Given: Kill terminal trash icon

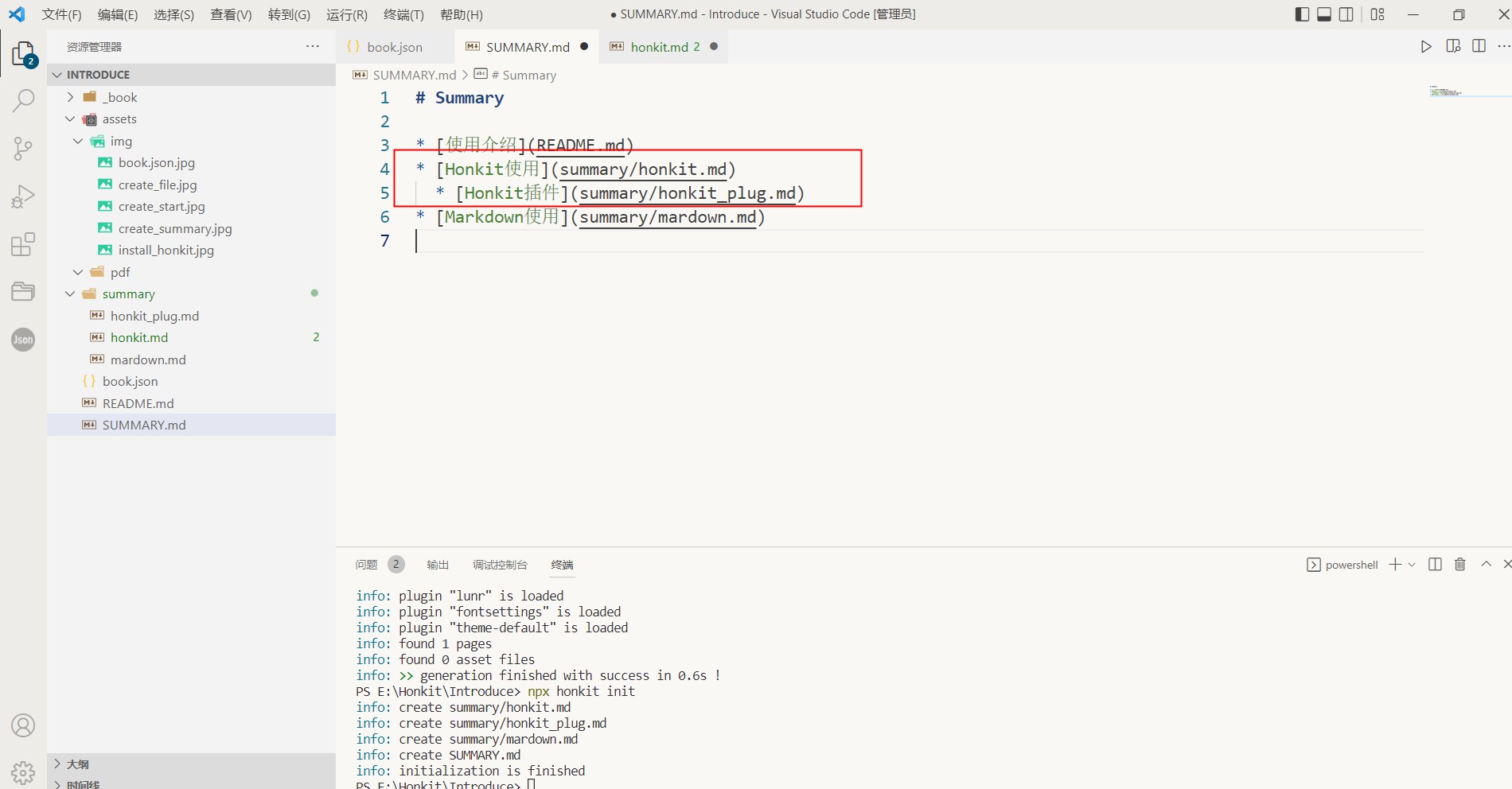Looking at the screenshot, I should 1460,564.
